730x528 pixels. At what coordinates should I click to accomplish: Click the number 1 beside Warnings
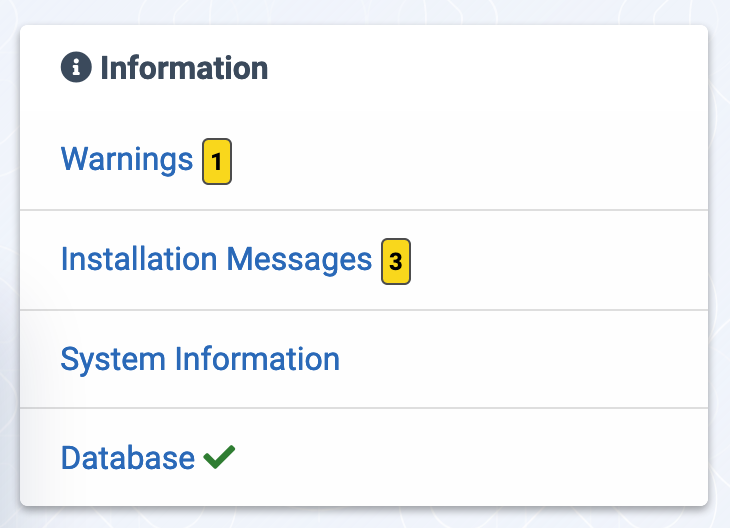(216, 162)
